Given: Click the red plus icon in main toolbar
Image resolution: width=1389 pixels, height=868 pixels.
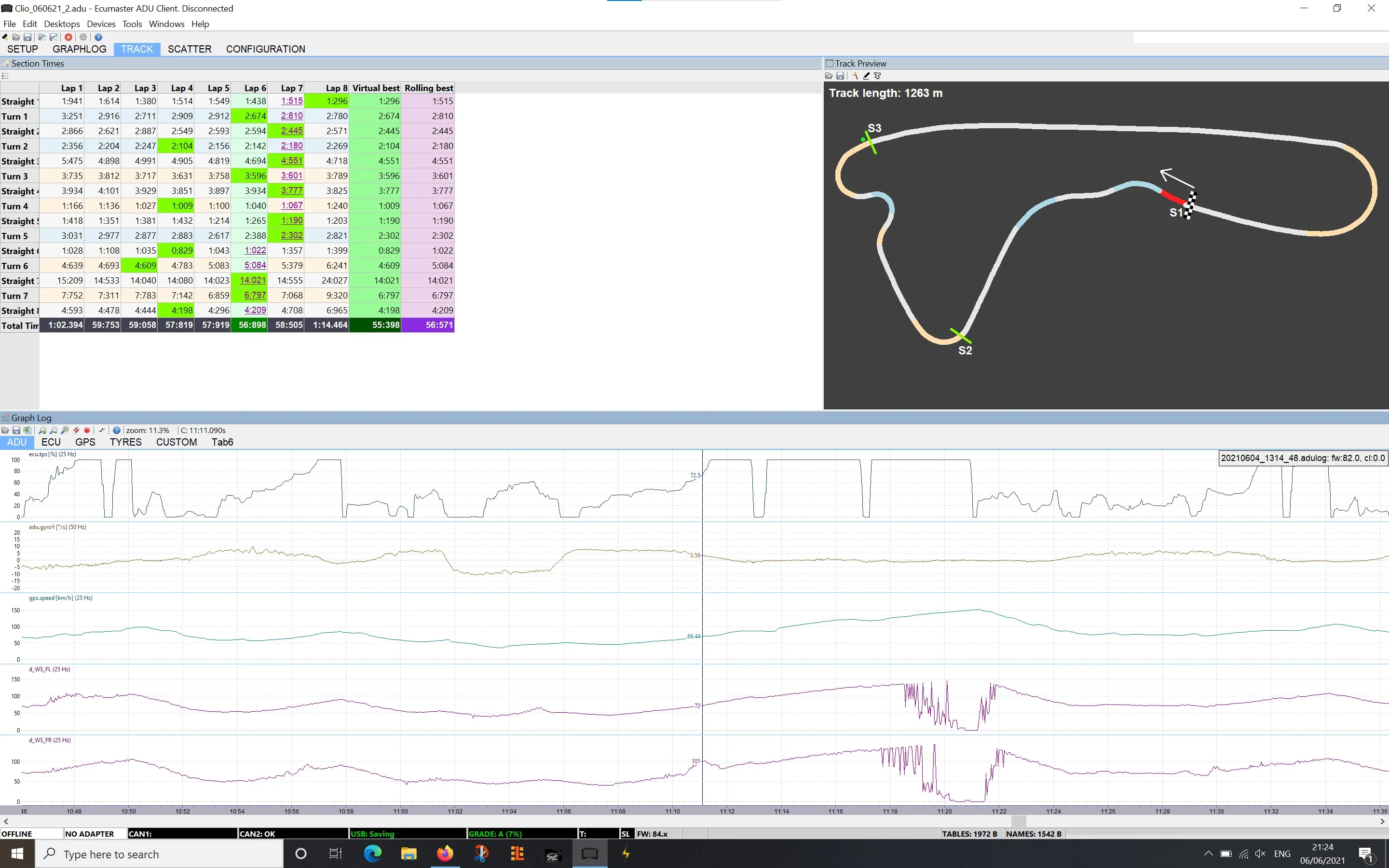Looking at the screenshot, I should click(68, 37).
